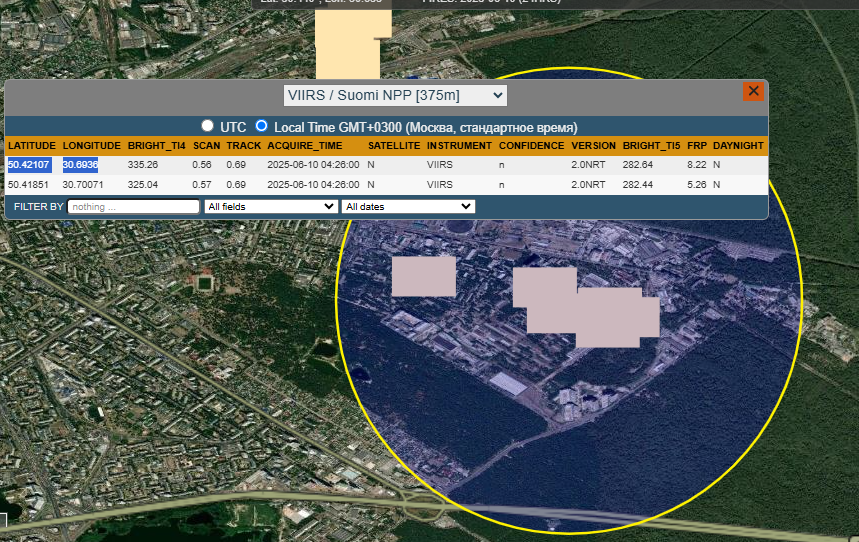Close the fire data popup panel
This screenshot has width=859, height=542.
(753, 91)
